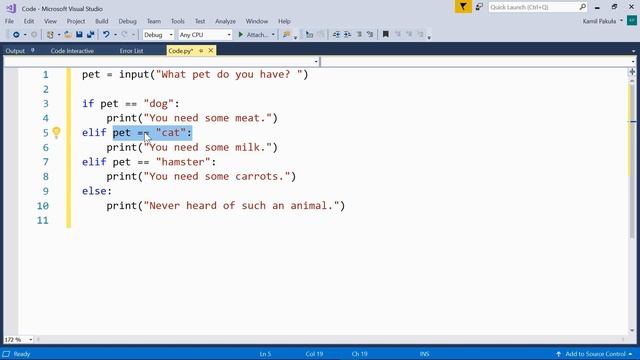Open the Debug menu
The height and width of the screenshot is (360, 640).
(x=127, y=21)
